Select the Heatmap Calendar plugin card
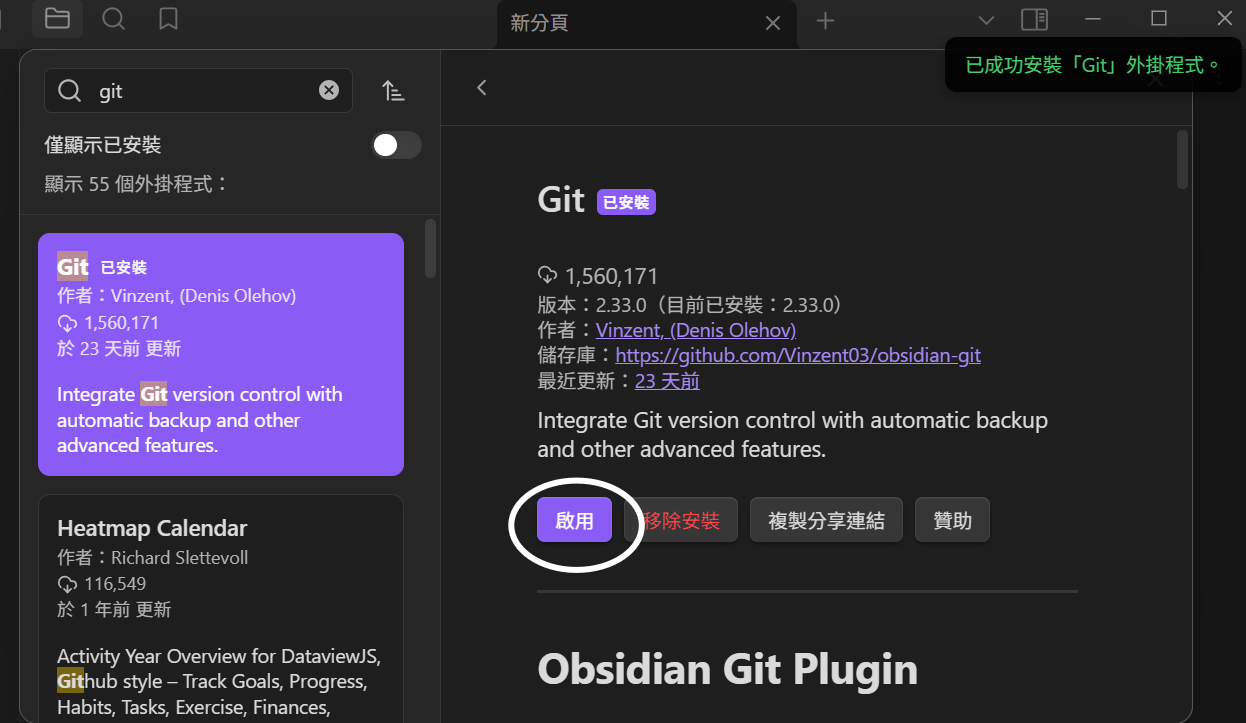This screenshot has height=723, width=1246. click(x=221, y=608)
